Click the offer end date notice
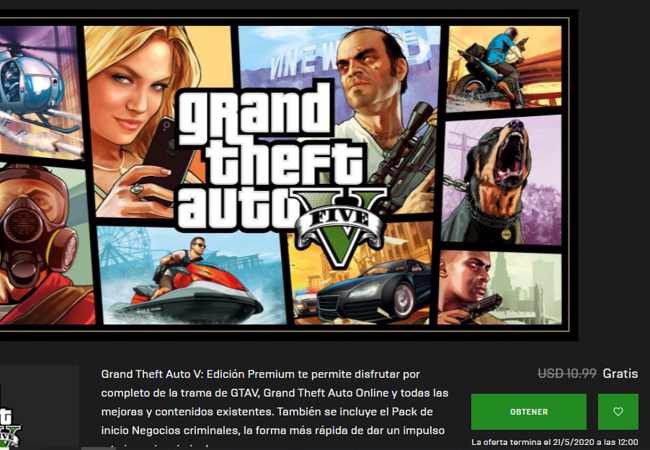Screen dimensions: 650x450 [x=555, y=442]
